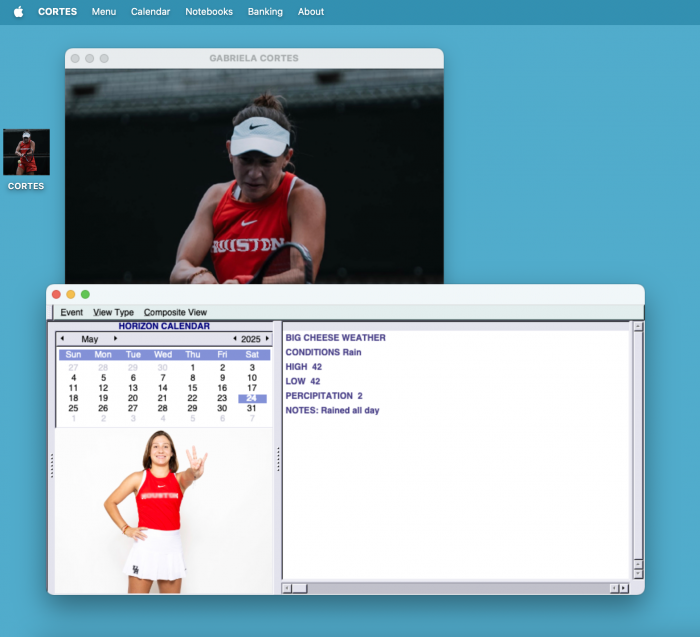Image resolution: width=700 pixels, height=637 pixels.
Task: Open the CORTES desktop icon
Action: point(26,153)
